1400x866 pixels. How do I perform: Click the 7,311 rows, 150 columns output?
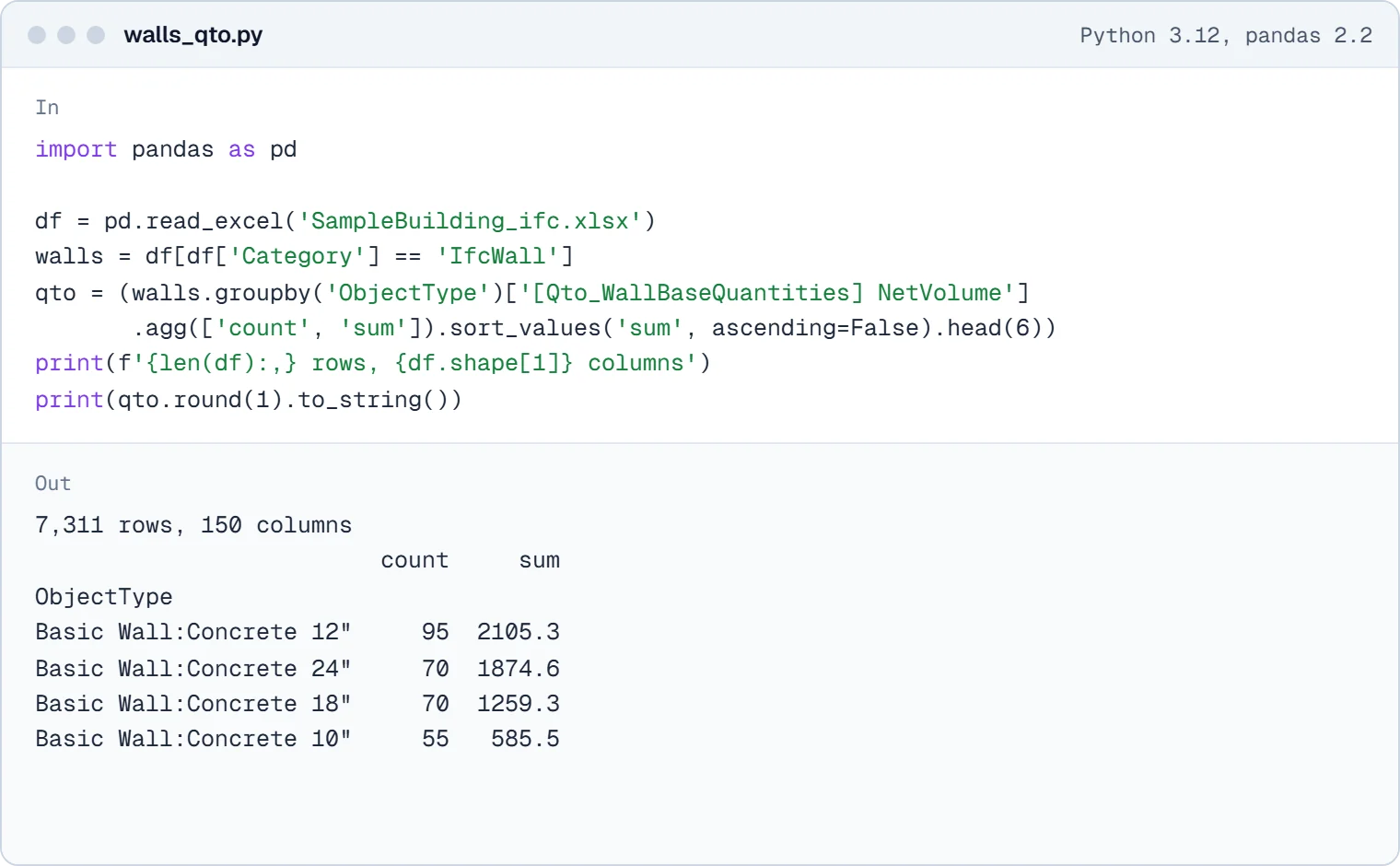pos(193,525)
